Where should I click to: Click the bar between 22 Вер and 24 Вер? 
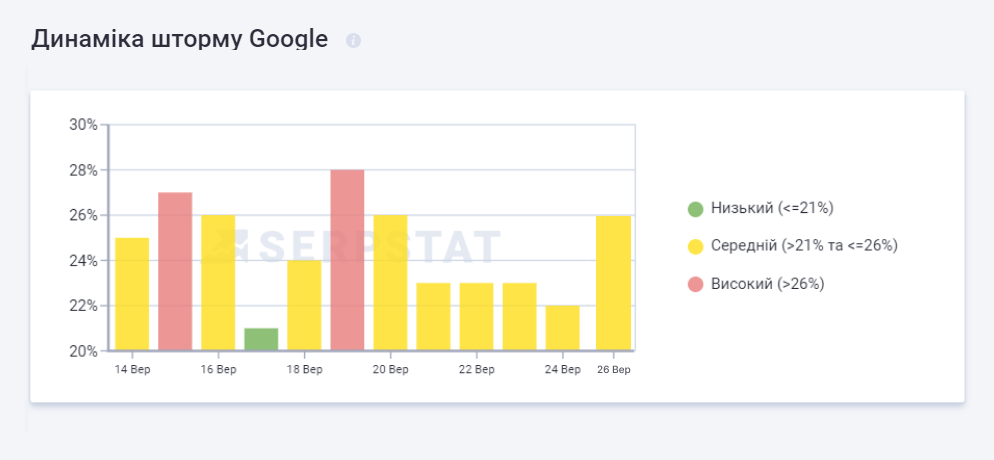coord(519,317)
